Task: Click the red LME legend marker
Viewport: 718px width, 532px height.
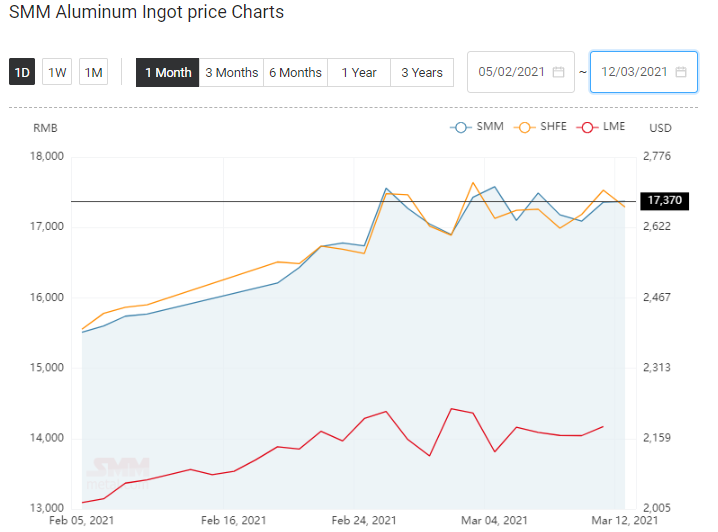Action: point(587,127)
